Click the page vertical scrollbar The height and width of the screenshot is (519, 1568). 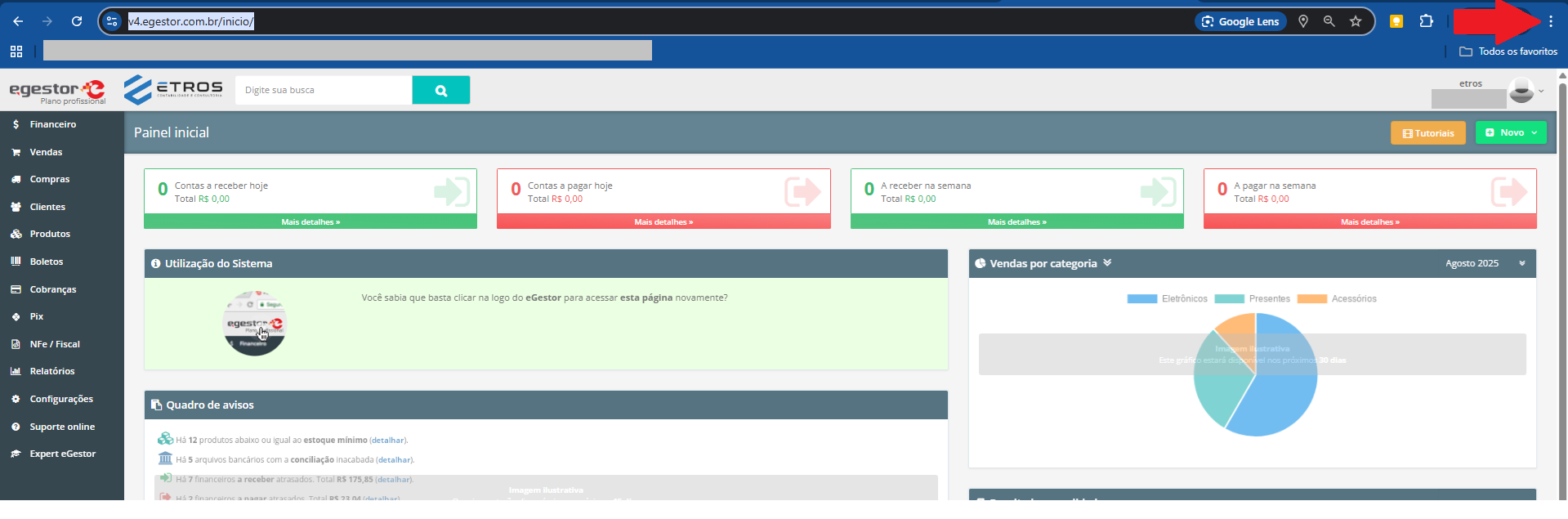pos(1562,286)
